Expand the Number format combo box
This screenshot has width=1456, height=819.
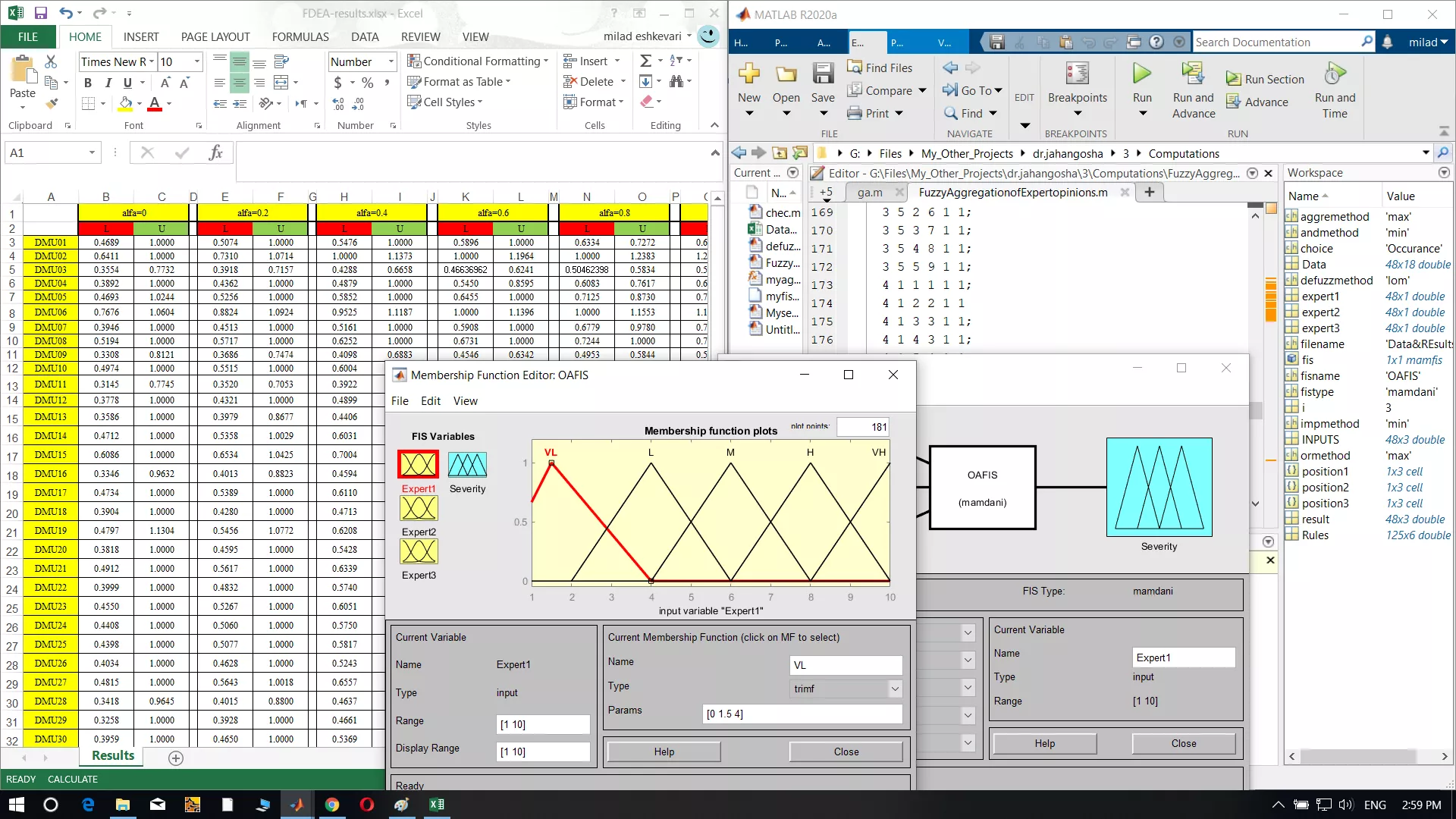[x=391, y=61]
